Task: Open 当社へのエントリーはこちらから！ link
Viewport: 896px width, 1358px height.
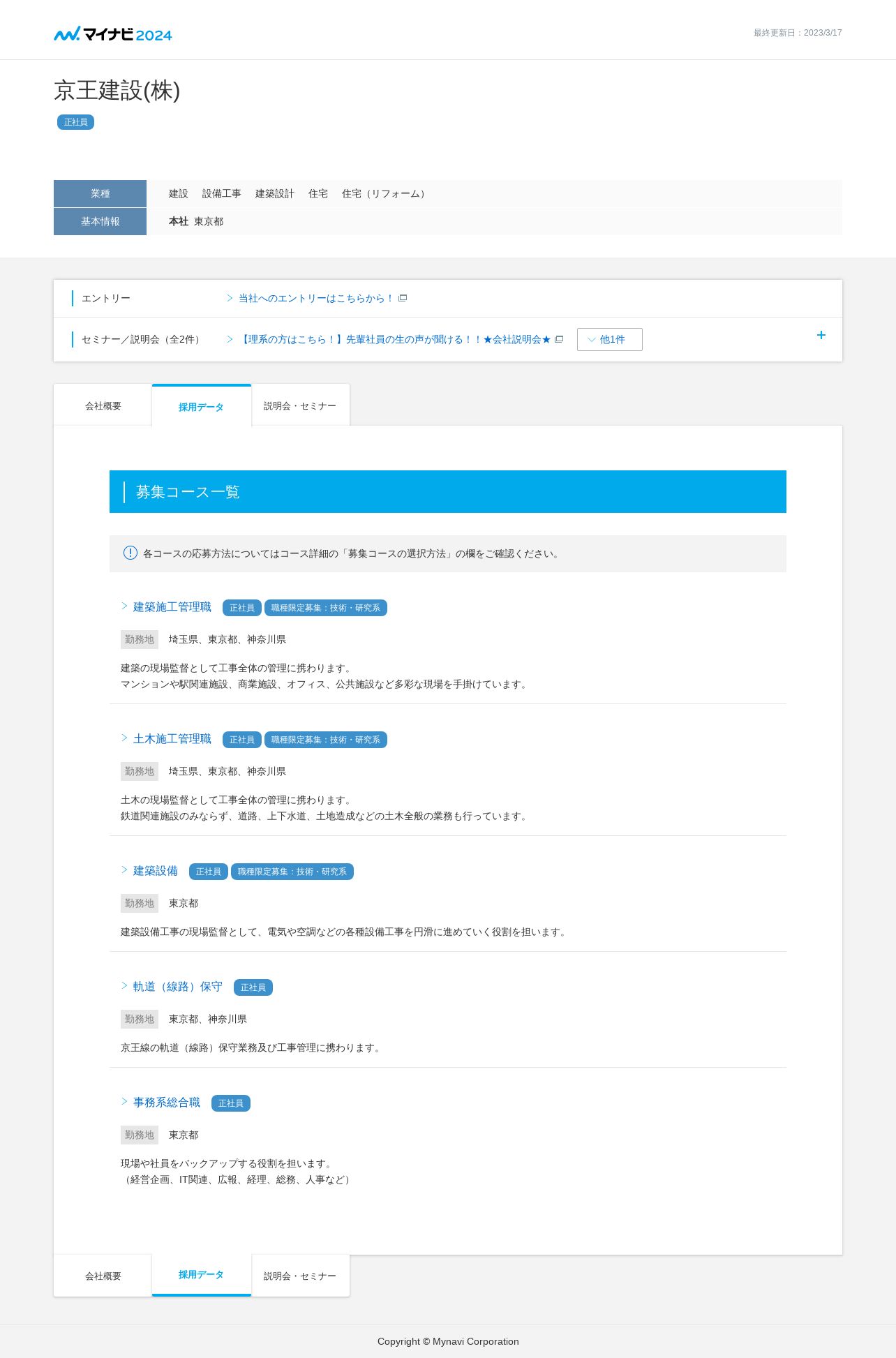Action: (315, 298)
